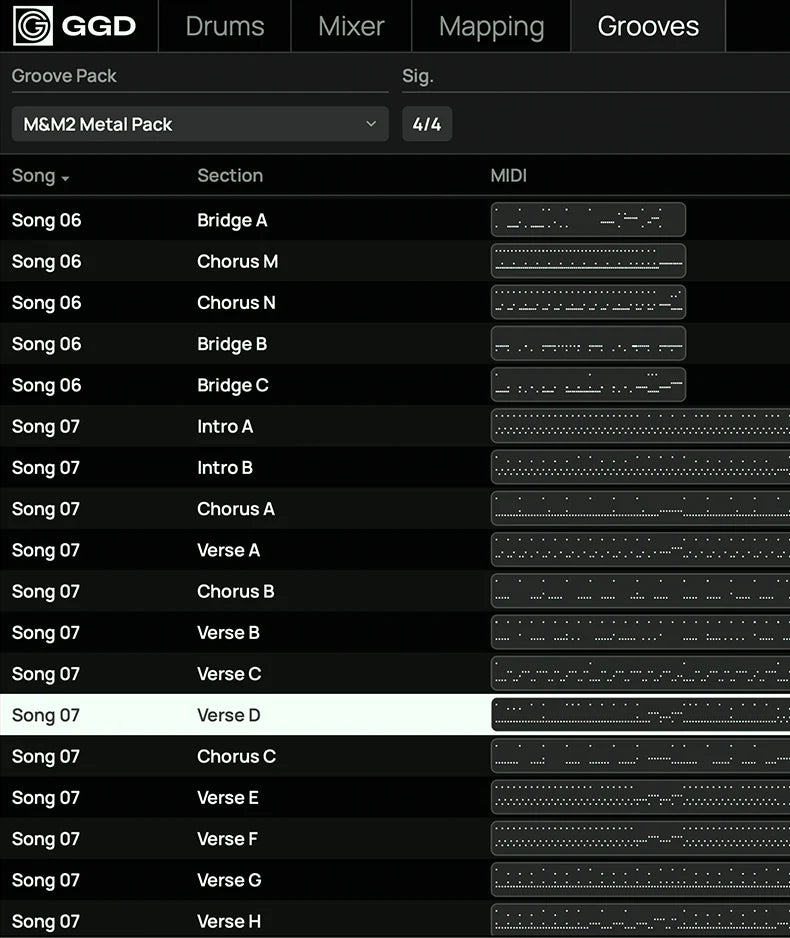The height and width of the screenshot is (938, 790).
Task: Click the GGD logo icon
Action: (33, 26)
